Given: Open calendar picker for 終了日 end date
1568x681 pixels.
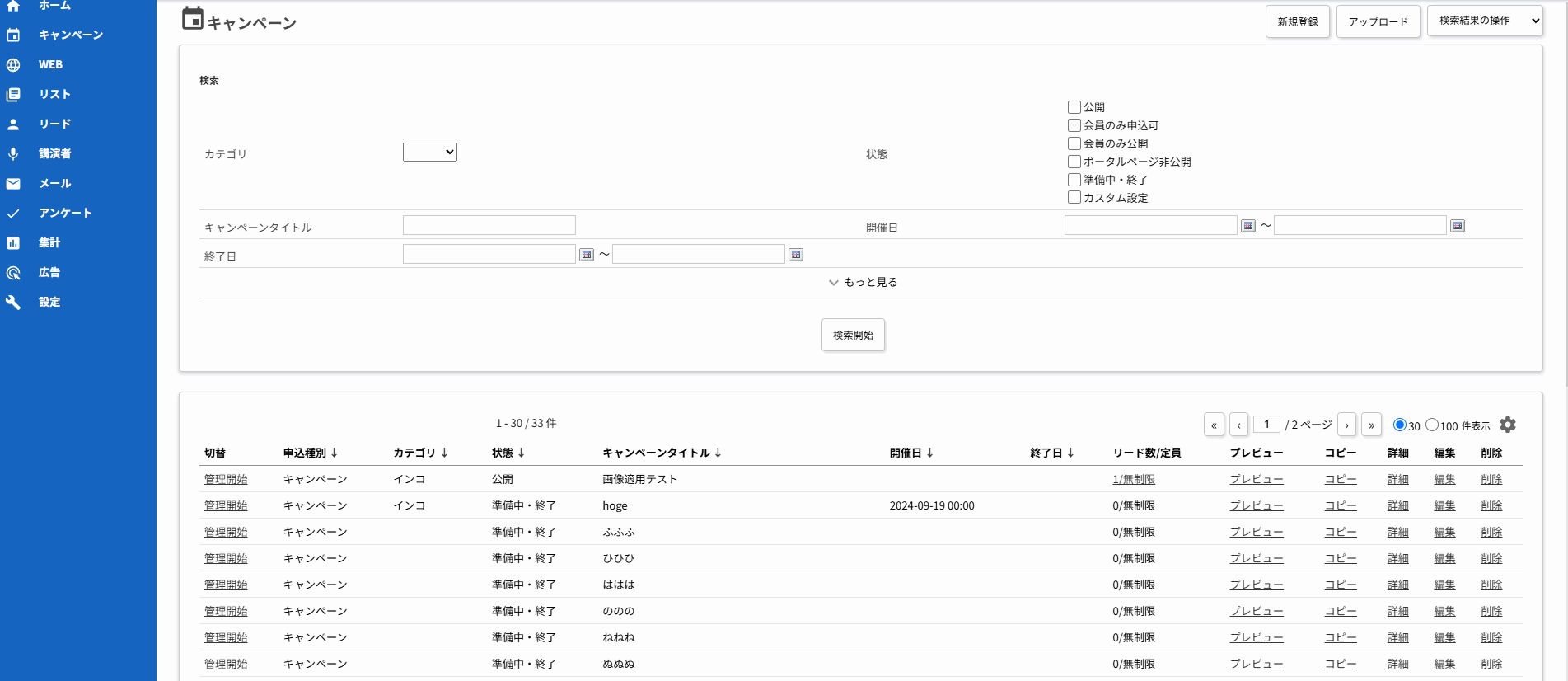Looking at the screenshot, I should coord(796,255).
